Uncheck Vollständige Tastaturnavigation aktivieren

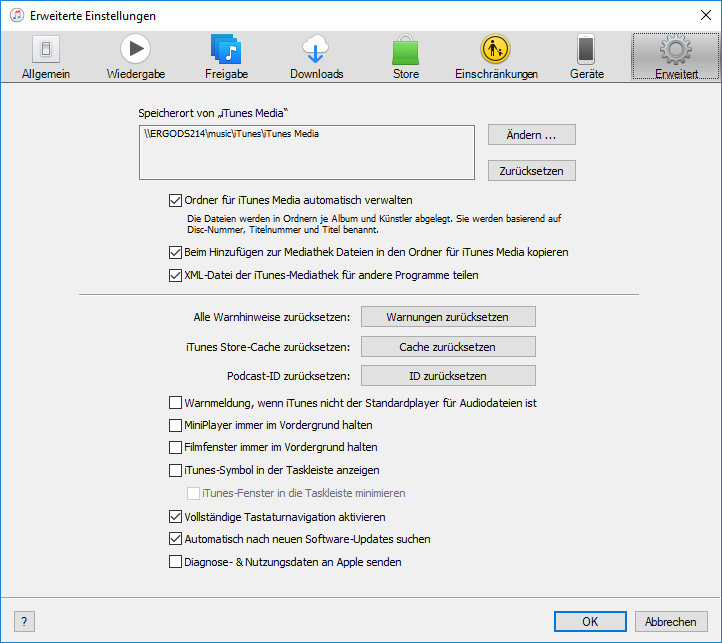coord(175,517)
